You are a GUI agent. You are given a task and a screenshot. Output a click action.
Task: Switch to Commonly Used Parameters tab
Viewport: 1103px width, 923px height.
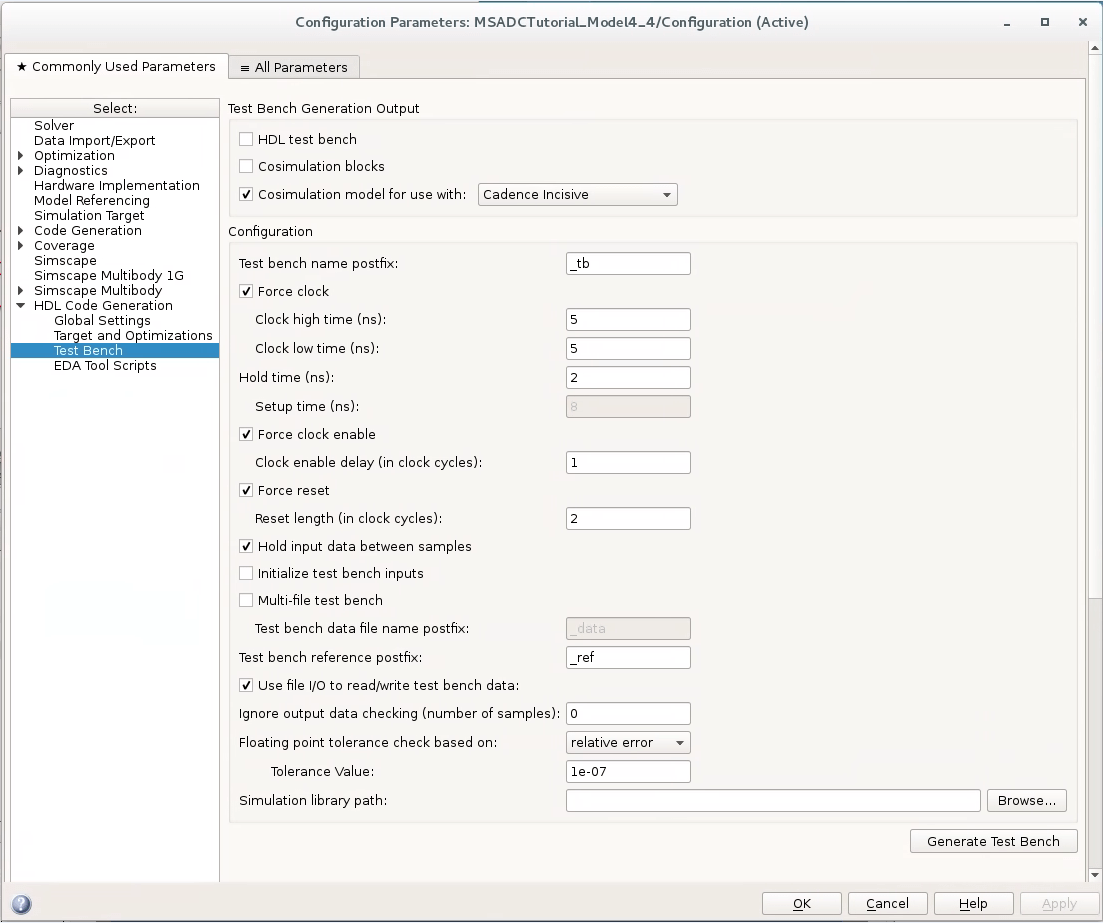pyautogui.click(x=116, y=67)
